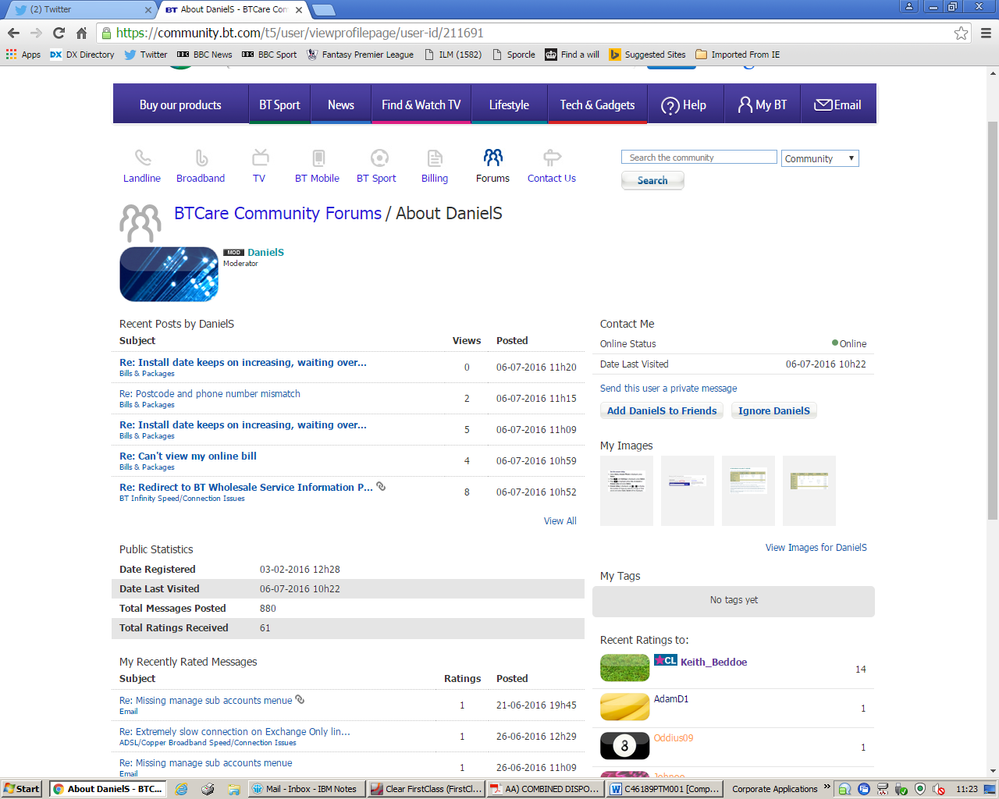Open Re: Redirect to BT Wholesale Service post
The width and height of the screenshot is (999, 799).
click(246, 487)
